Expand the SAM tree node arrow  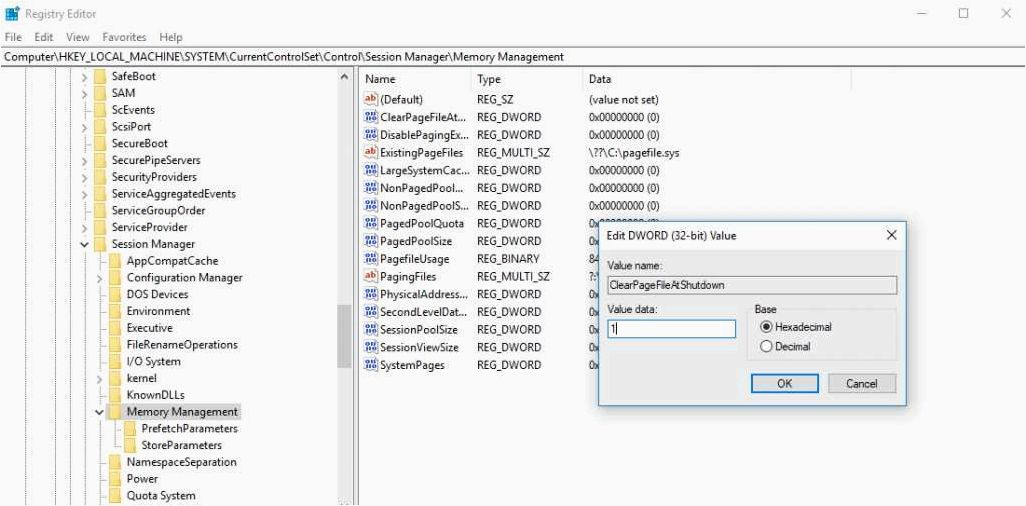84,94
